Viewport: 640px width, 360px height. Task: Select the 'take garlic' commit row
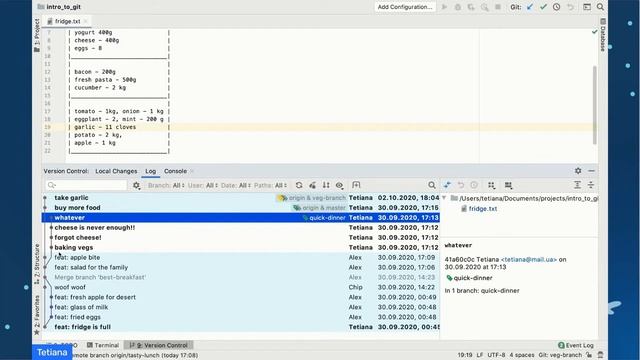pos(241,198)
